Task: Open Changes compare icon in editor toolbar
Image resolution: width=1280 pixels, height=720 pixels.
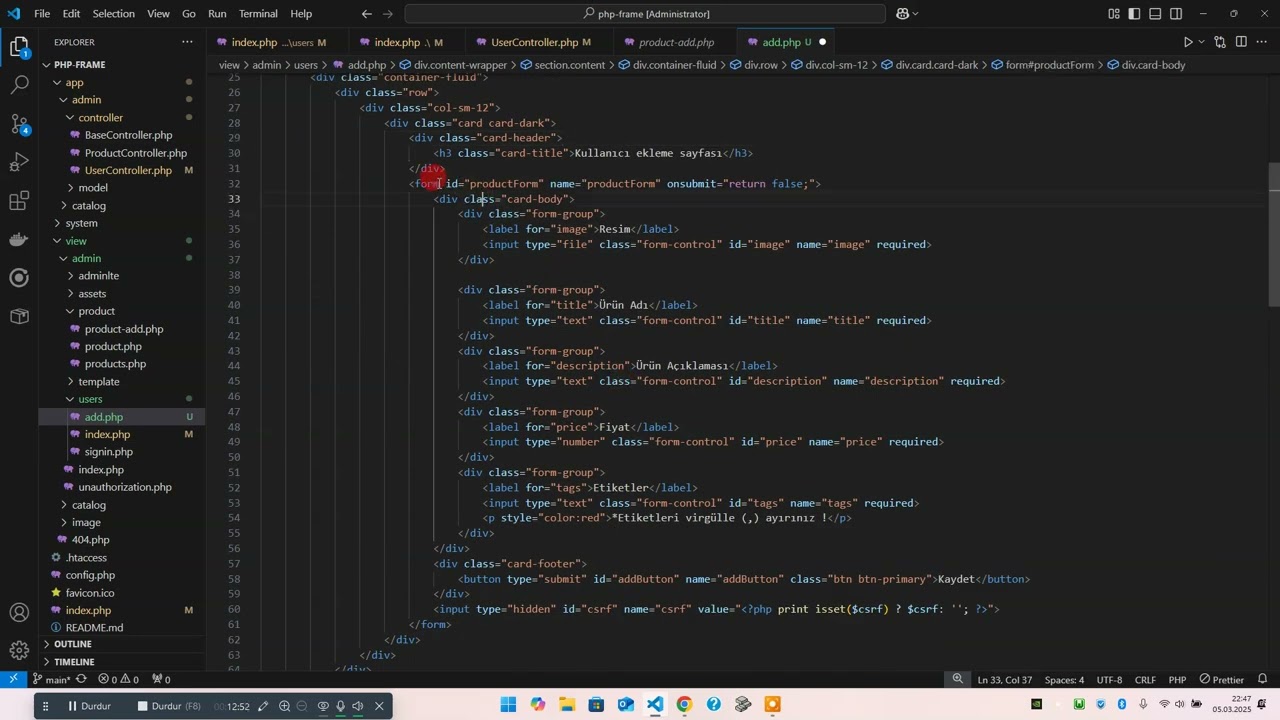Action: tap(1220, 42)
